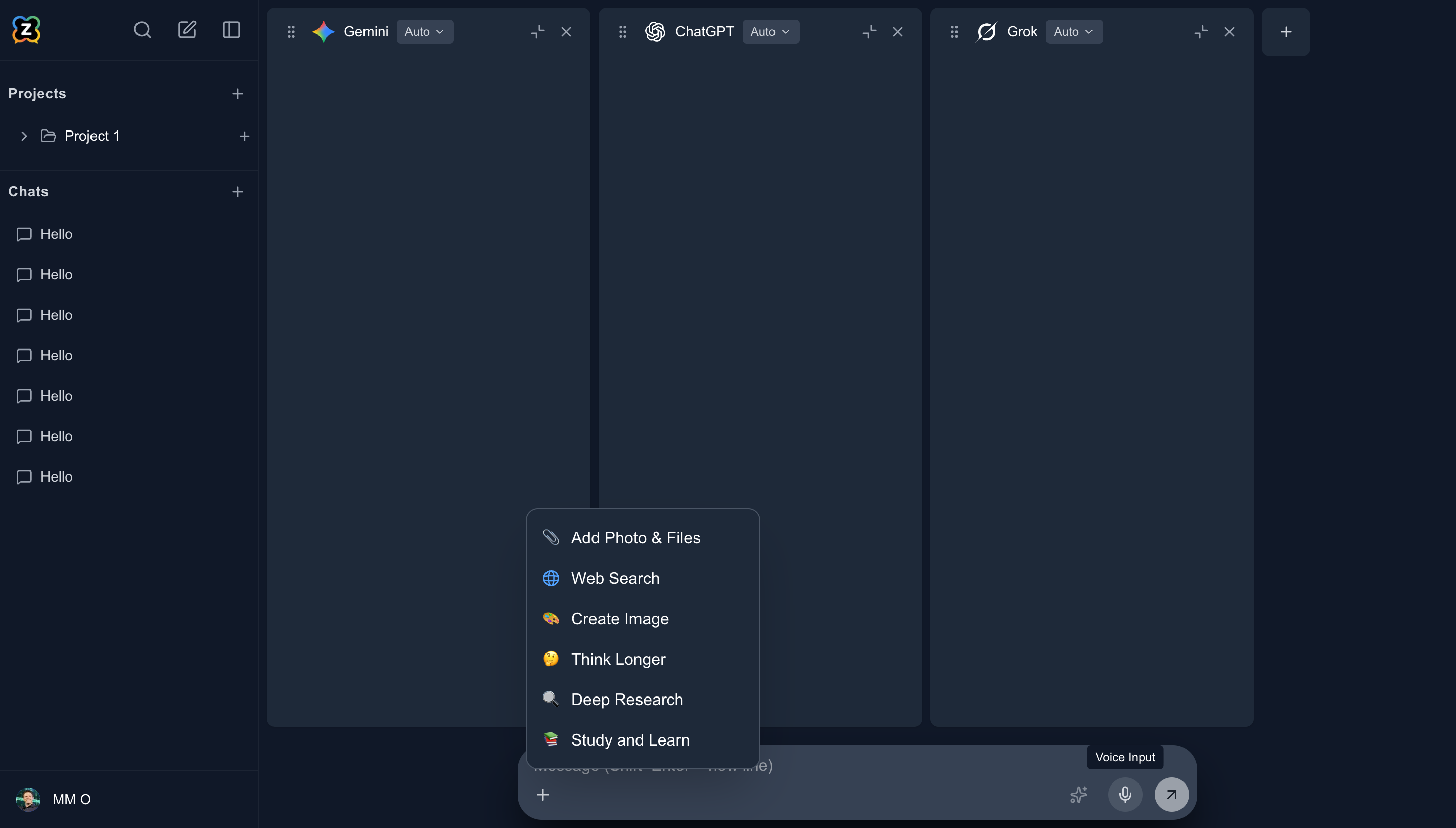Collapse the Grok panel with minimize icon

(x=1200, y=32)
